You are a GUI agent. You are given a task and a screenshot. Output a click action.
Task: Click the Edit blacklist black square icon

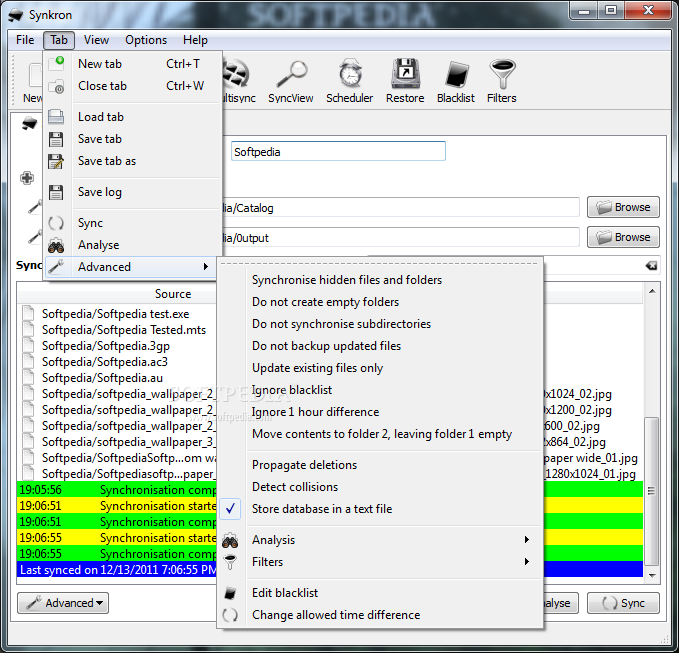tap(230, 593)
